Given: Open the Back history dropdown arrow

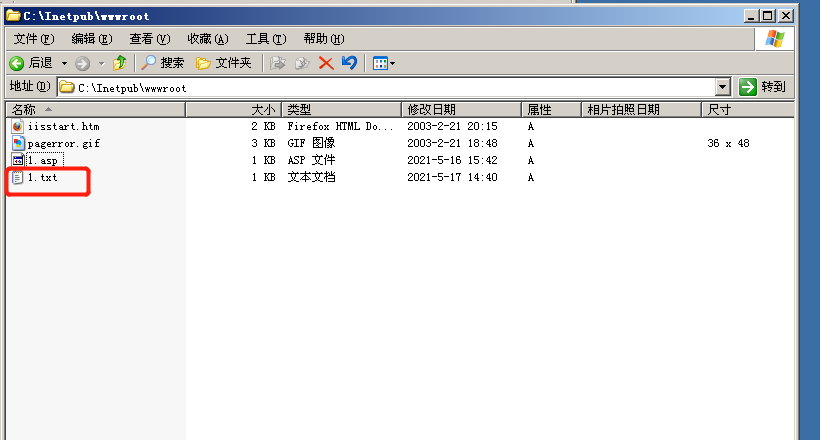Looking at the screenshot, I should pyautogui.click(x=64, y=63).
